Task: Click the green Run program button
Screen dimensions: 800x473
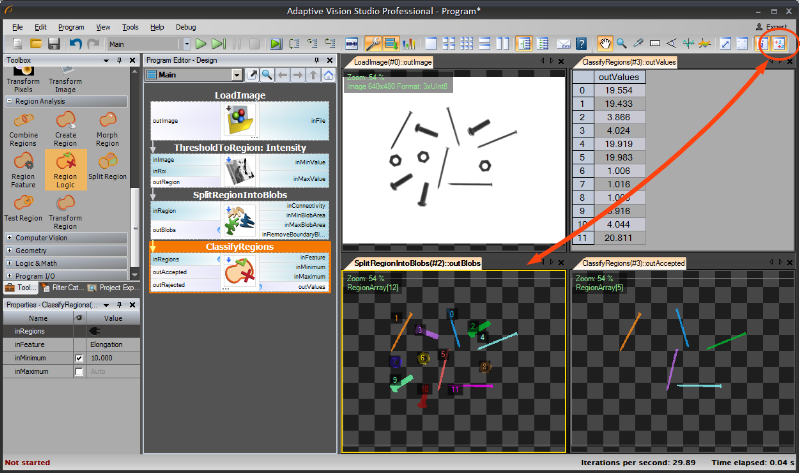Action: [201, 44]
